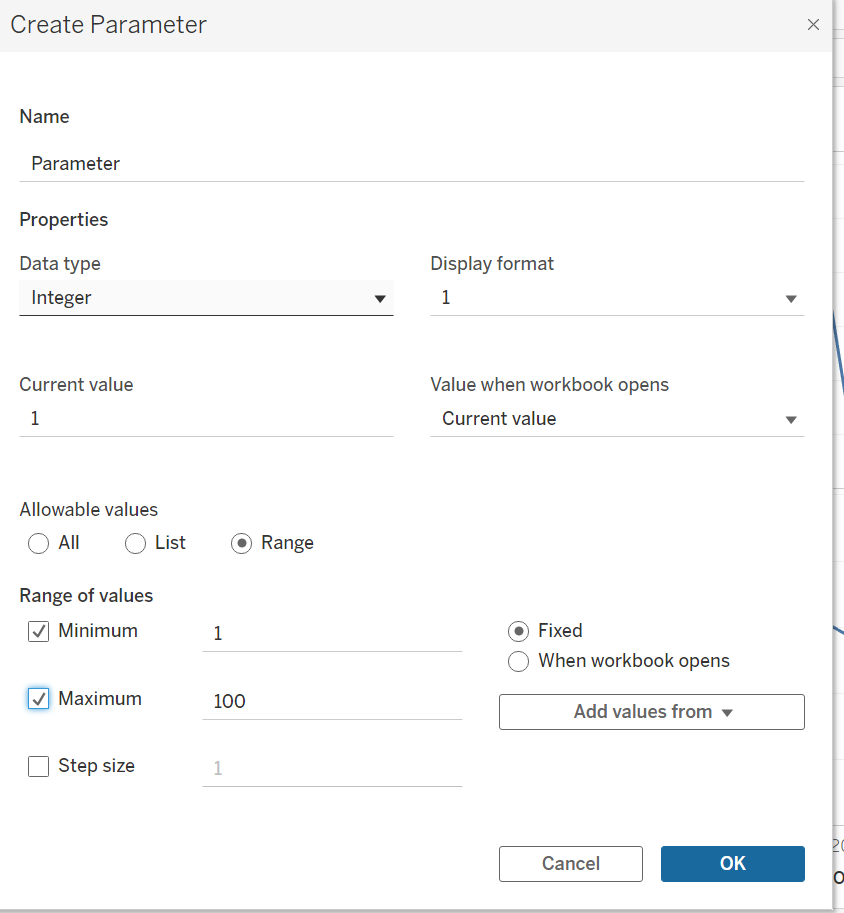Screen dimensions: 844x913
Task: Click the Maximum value field showing 100
Action: pyautogui.click(x=331, y=701)
